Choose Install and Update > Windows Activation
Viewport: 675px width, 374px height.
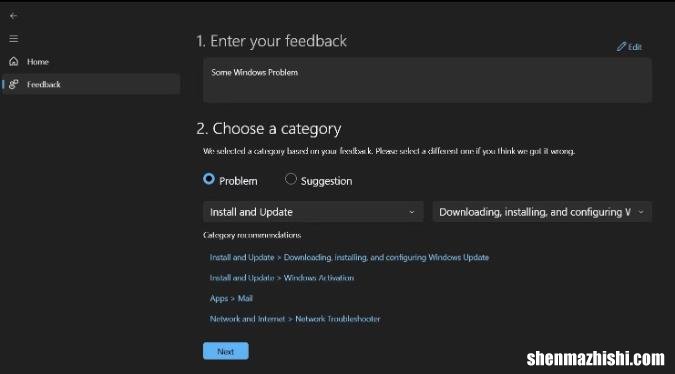282,278
